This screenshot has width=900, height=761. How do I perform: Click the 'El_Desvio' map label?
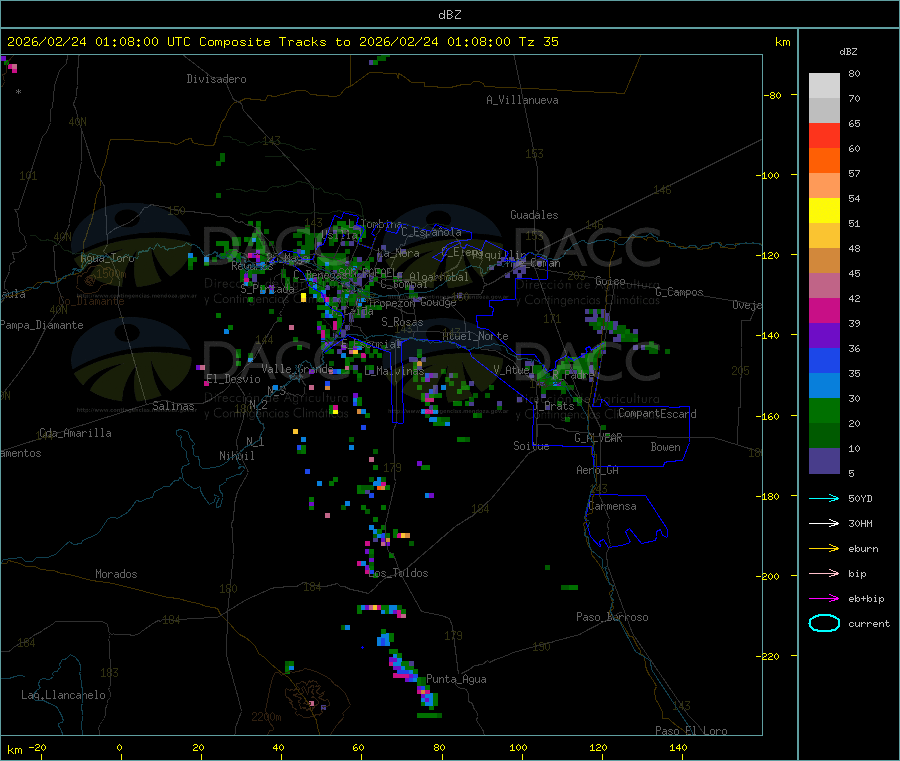pos(234,379)
